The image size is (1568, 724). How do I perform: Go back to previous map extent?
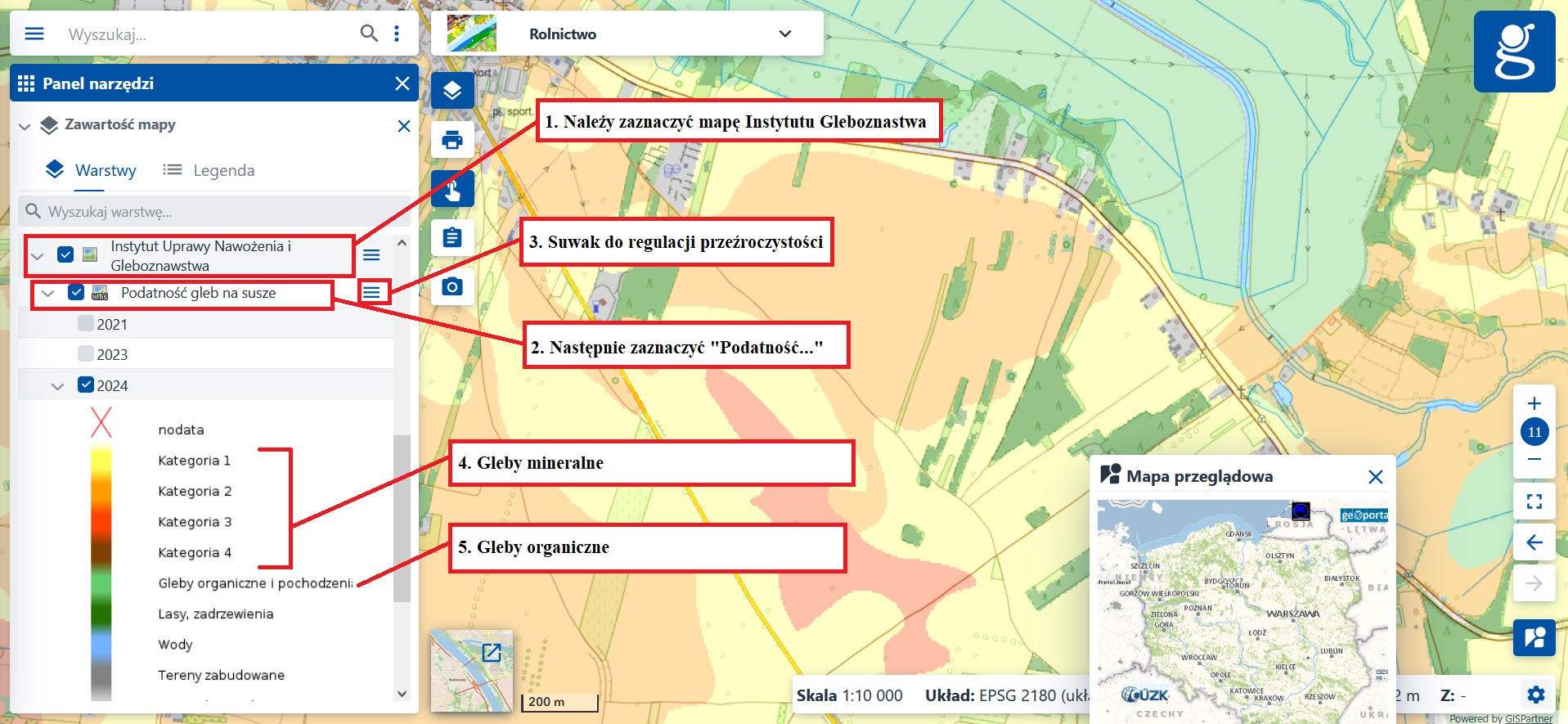click(x=1534, y=542)
